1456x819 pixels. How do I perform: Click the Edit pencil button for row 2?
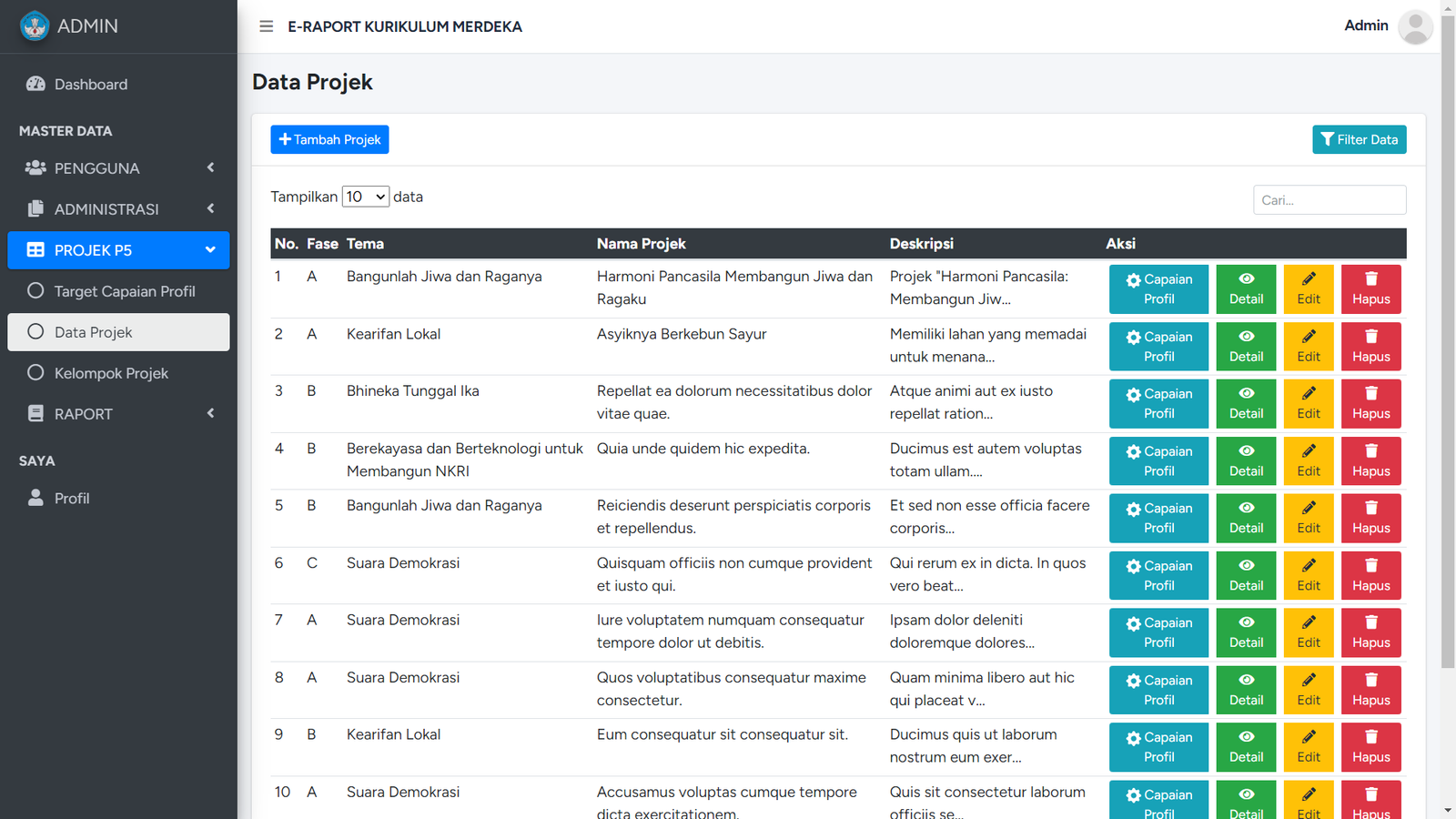tap(1308, 346)
